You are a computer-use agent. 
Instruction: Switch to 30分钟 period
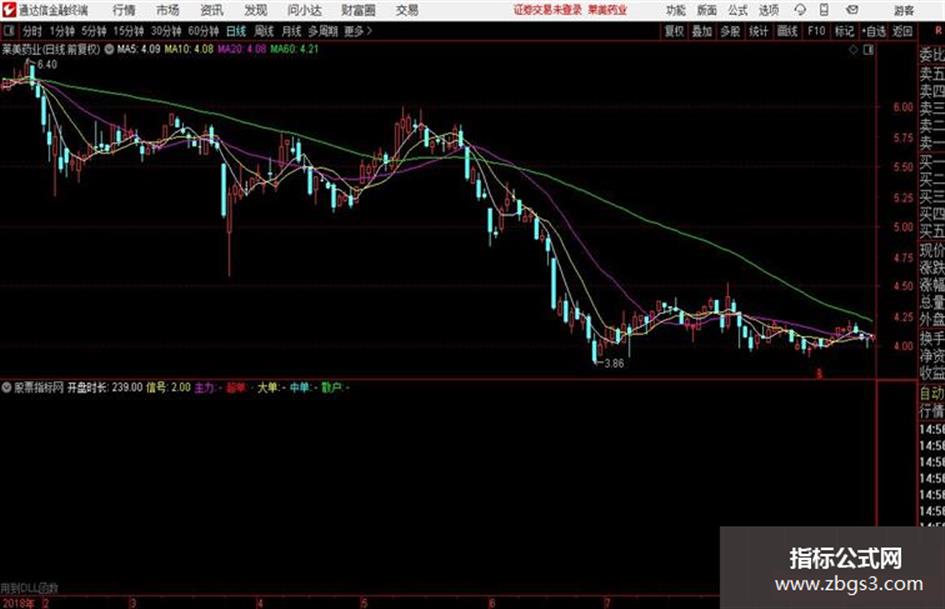tap(166, 31)
